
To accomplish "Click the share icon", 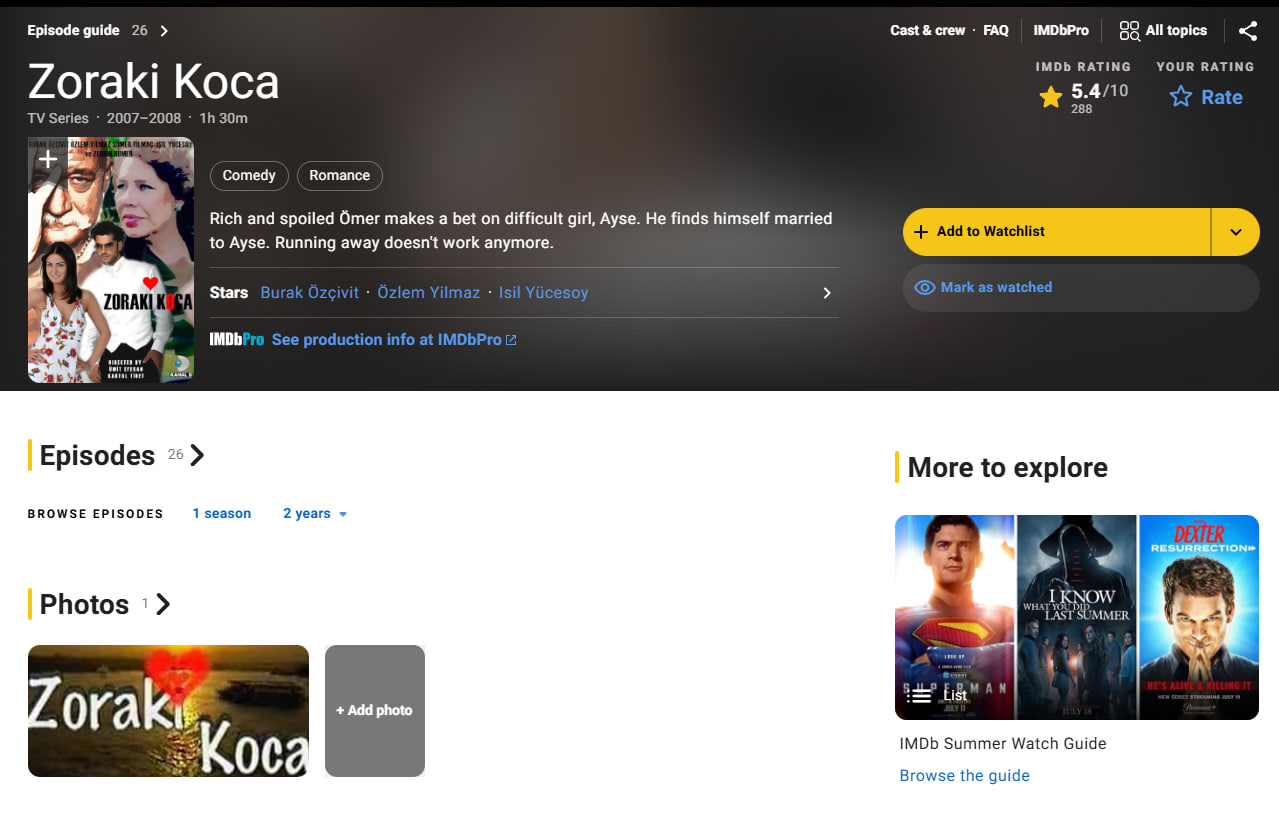I will 1248,31.
